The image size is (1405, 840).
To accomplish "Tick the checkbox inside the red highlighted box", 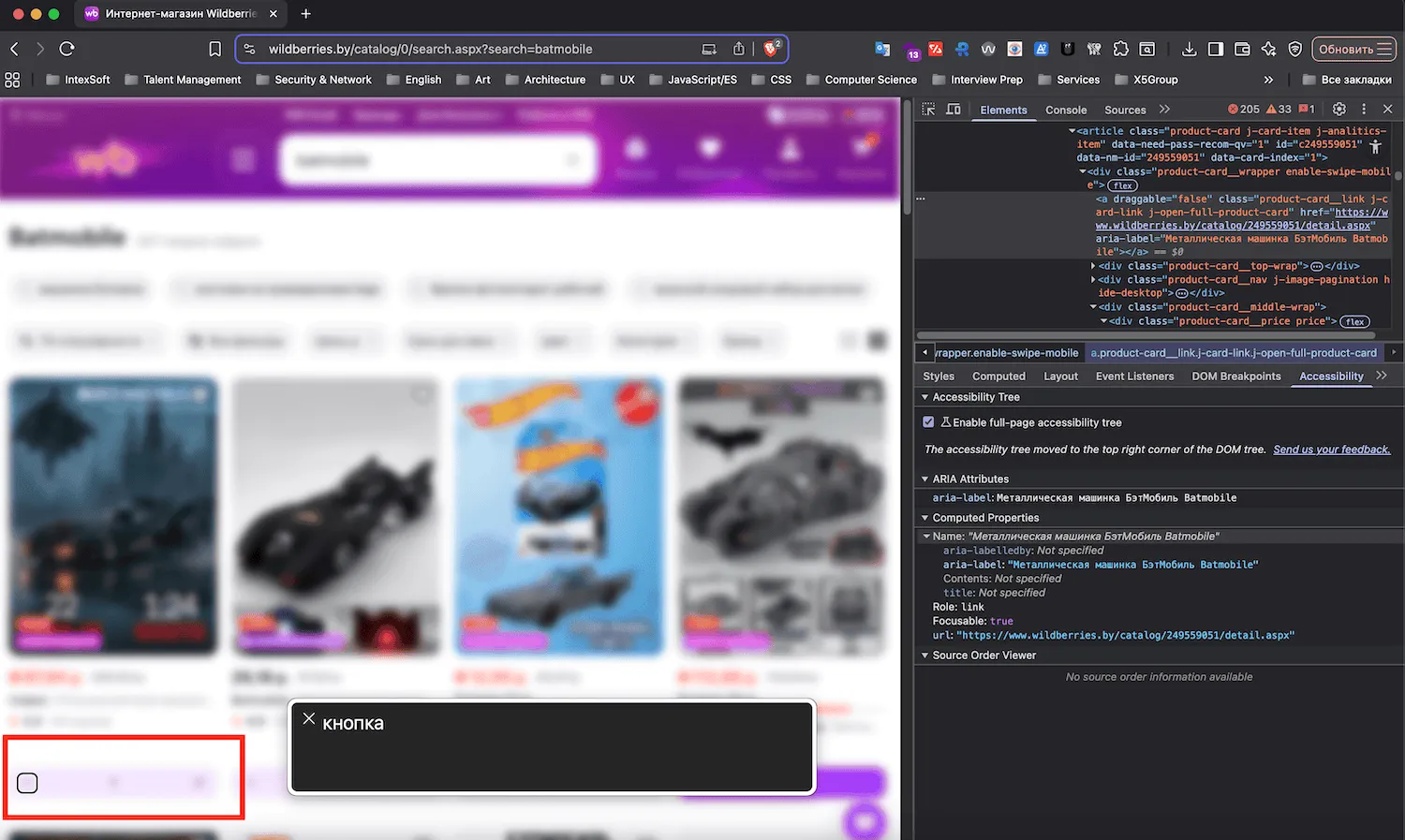I will click(27, 783).
